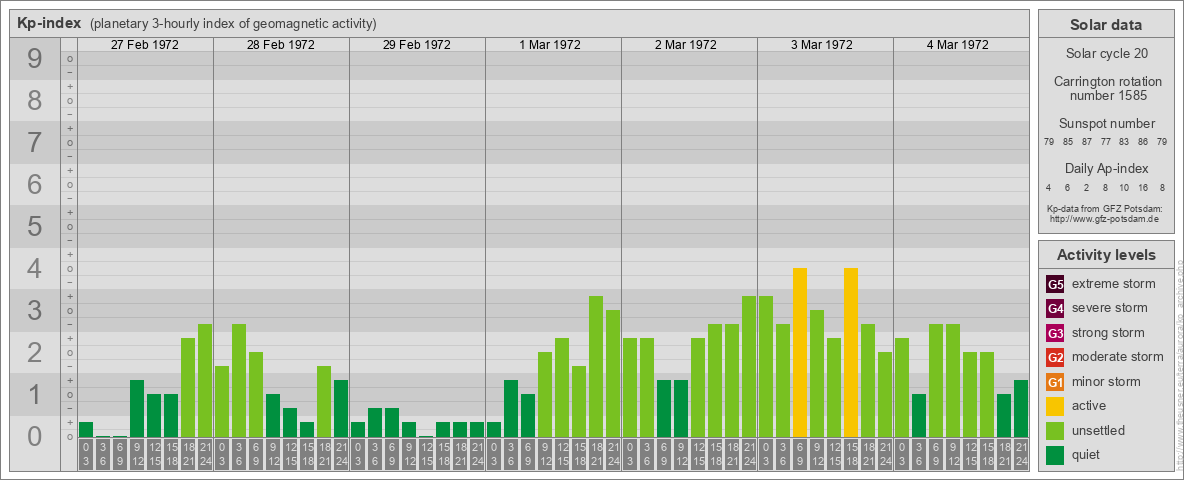Click the sunspot number value 87

(1087, 142)
